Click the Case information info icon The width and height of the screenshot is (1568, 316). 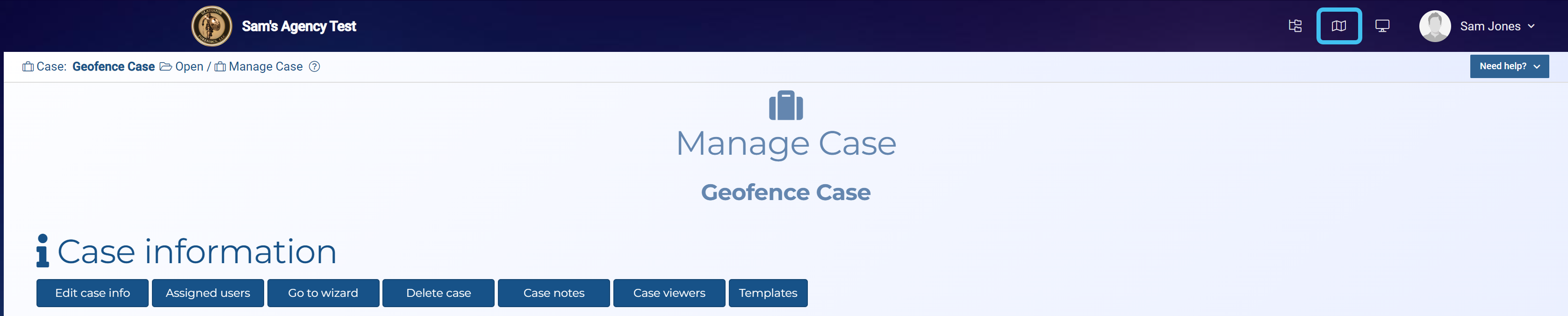coord(42,251)
